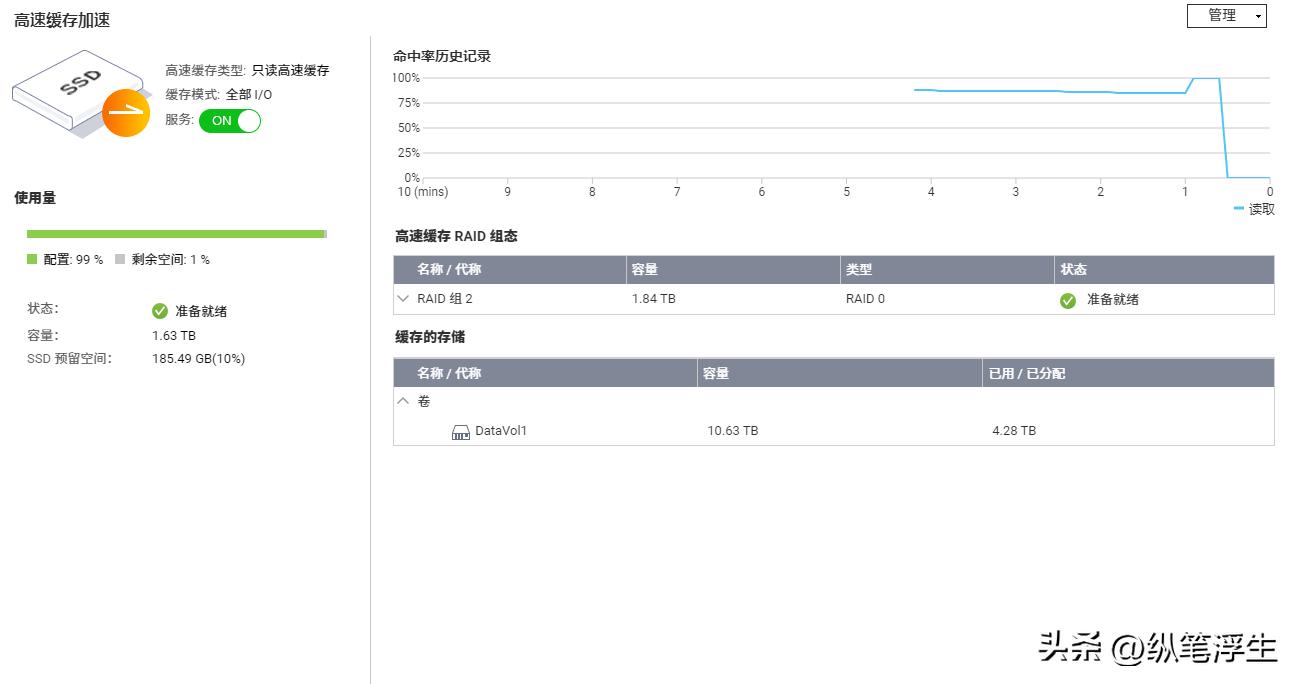Viewport: 1298px width, 684px height.
Task: Click the gray 剩余空间 legend square
Action: pos(119,259)
